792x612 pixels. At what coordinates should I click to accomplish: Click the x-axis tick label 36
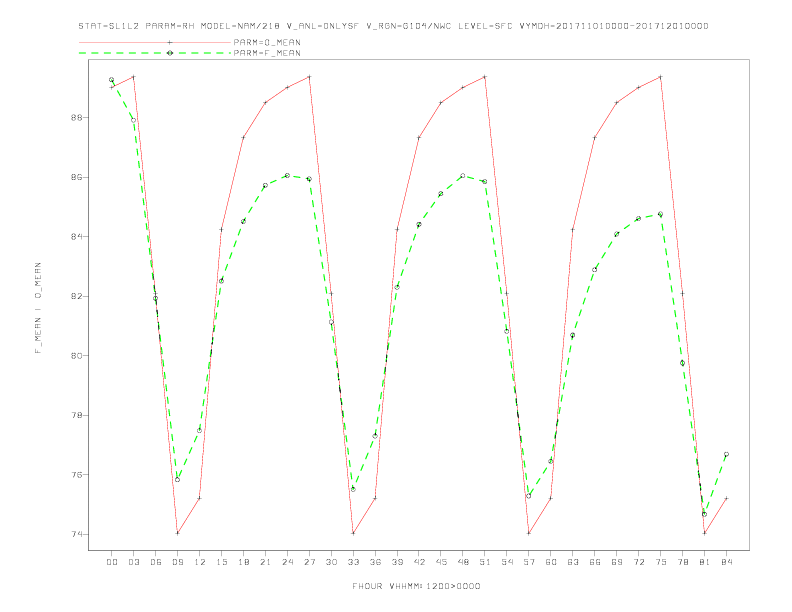point(375,562)
